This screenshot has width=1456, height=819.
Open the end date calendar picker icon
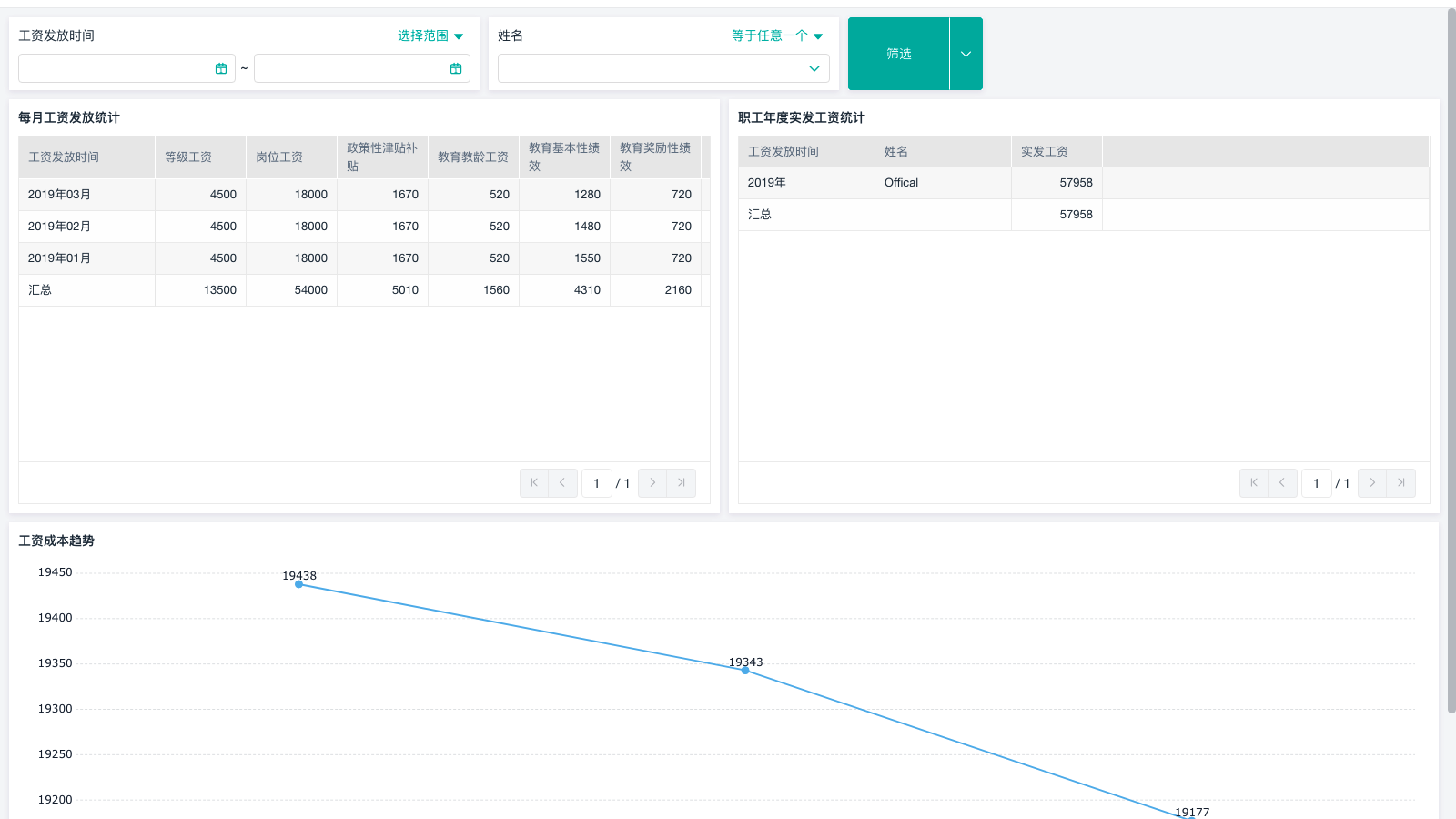click(456, 68)
